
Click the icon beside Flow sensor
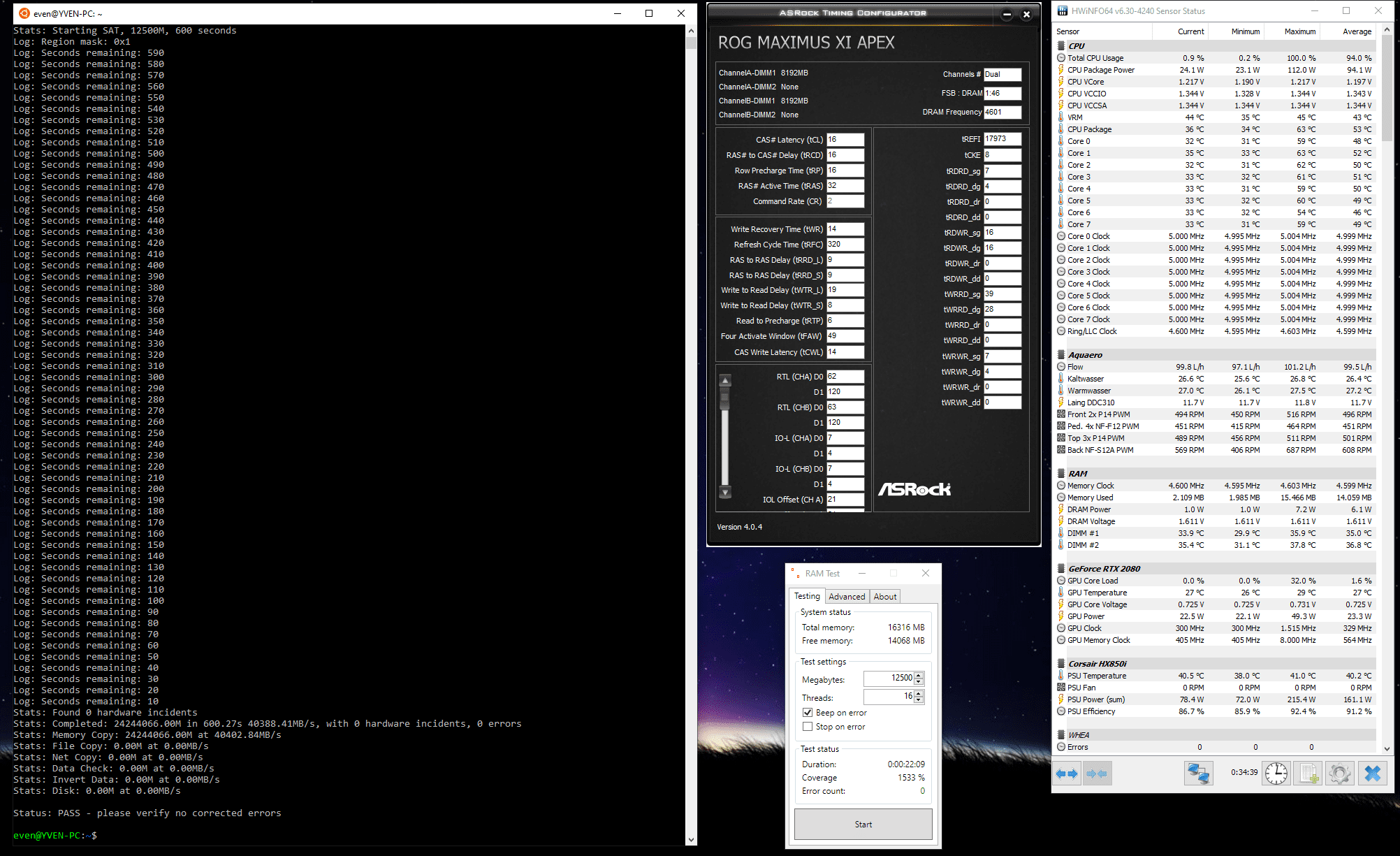(1061, 367)
